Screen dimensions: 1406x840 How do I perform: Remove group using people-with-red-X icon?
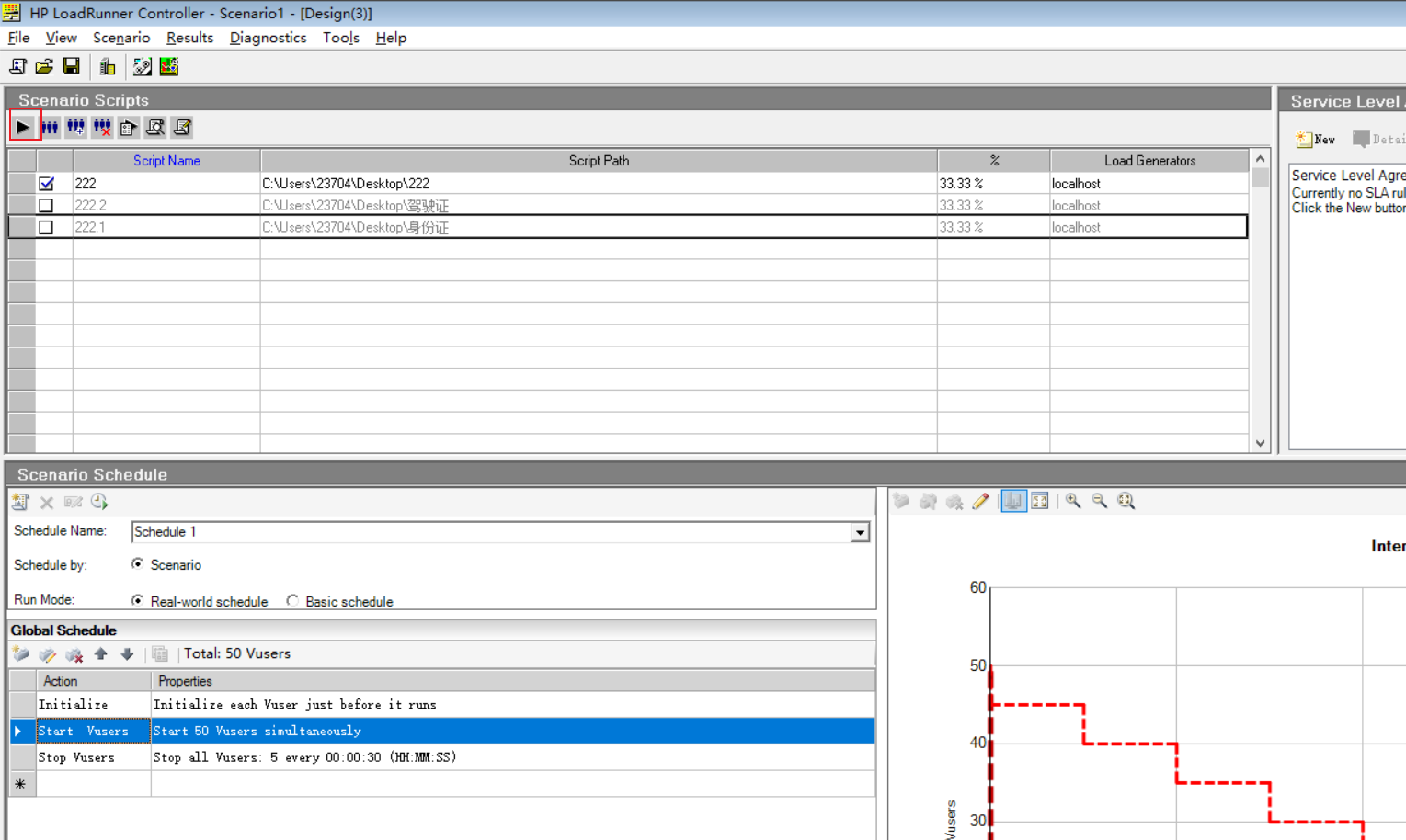click(102, 127)
